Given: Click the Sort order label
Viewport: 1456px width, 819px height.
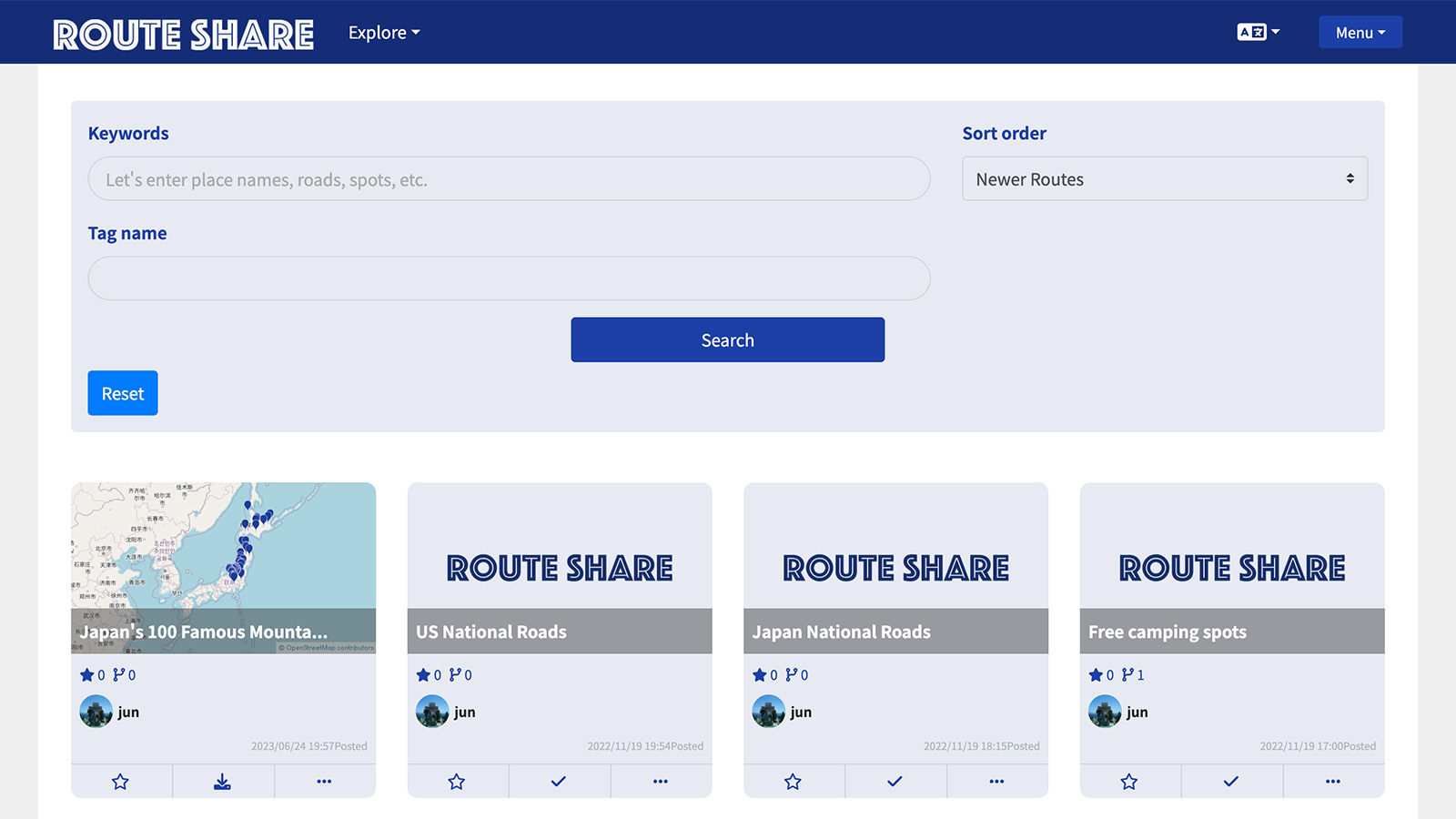Looking at the screenshot, I should click(1005, 133).
